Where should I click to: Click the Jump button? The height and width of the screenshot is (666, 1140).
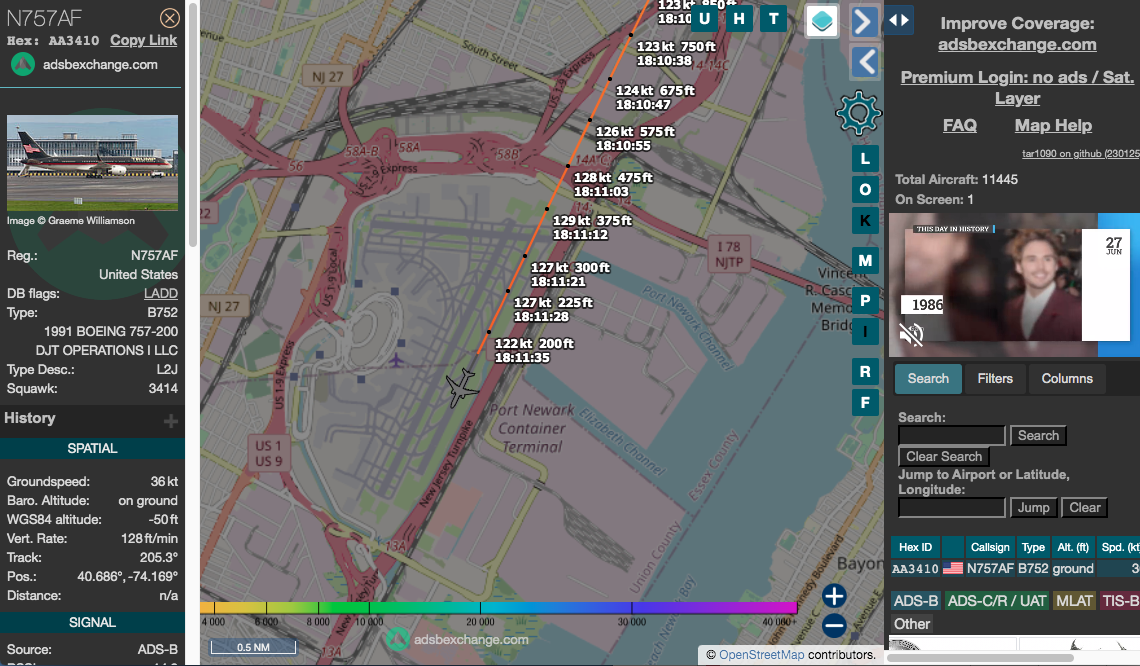(x=1033, y=507)
